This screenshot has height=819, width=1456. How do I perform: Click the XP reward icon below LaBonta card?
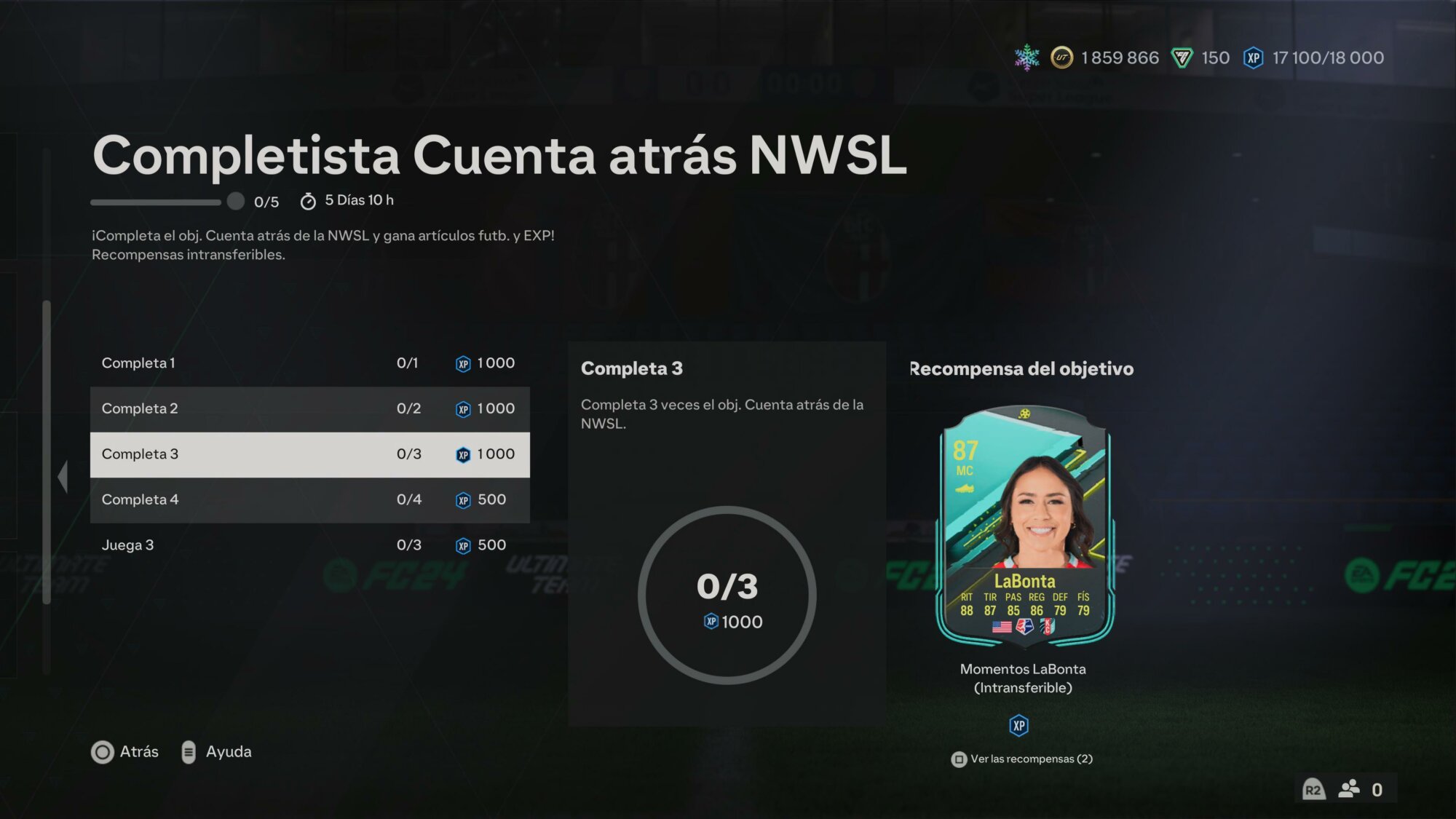coord(1019,725)
